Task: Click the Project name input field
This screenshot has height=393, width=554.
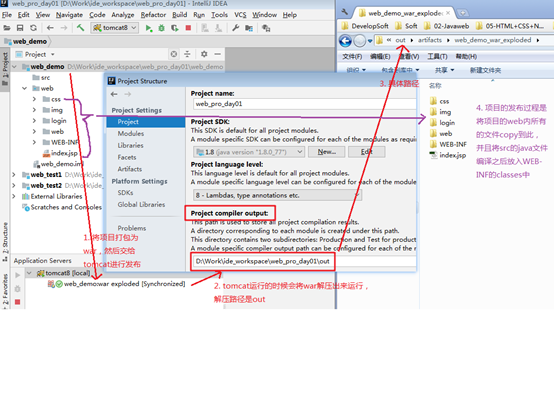Action: (304, 104)
